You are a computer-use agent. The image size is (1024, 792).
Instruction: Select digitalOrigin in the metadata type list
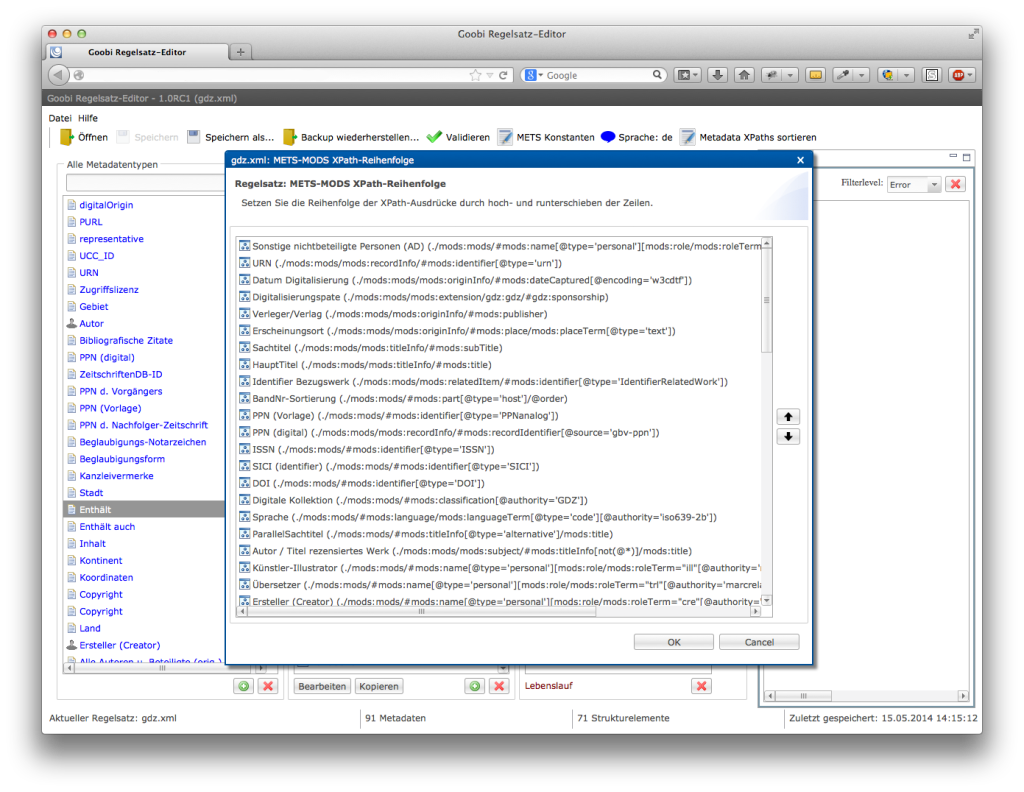(106, 205)
